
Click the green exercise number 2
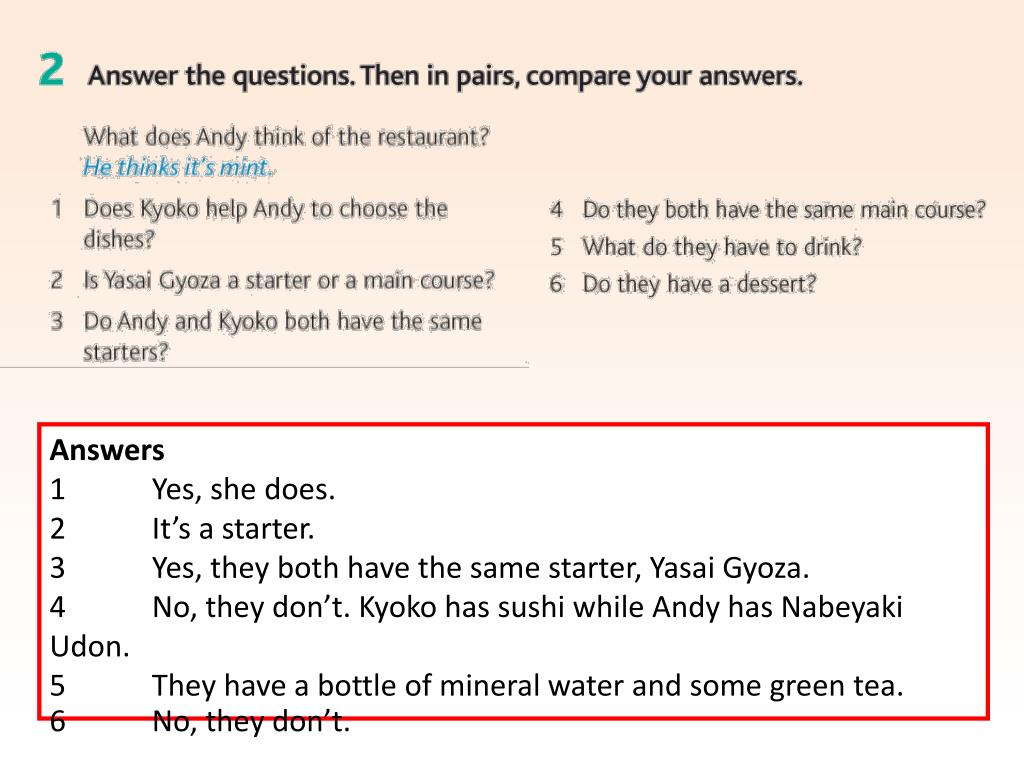pyautogui.click(x=52, y=70)
